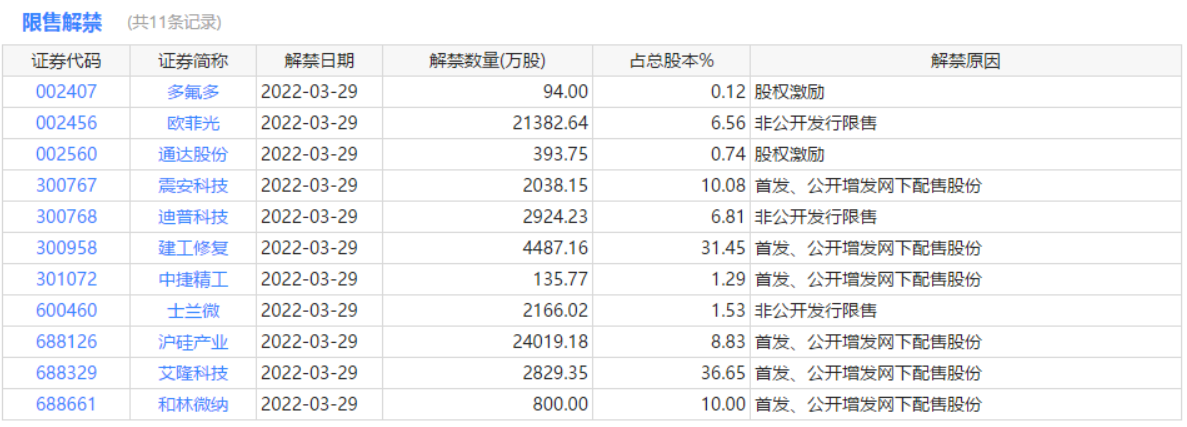Open stock code 002407 link
This screenshot has width=1187, height=427.
tap(66, 93)
